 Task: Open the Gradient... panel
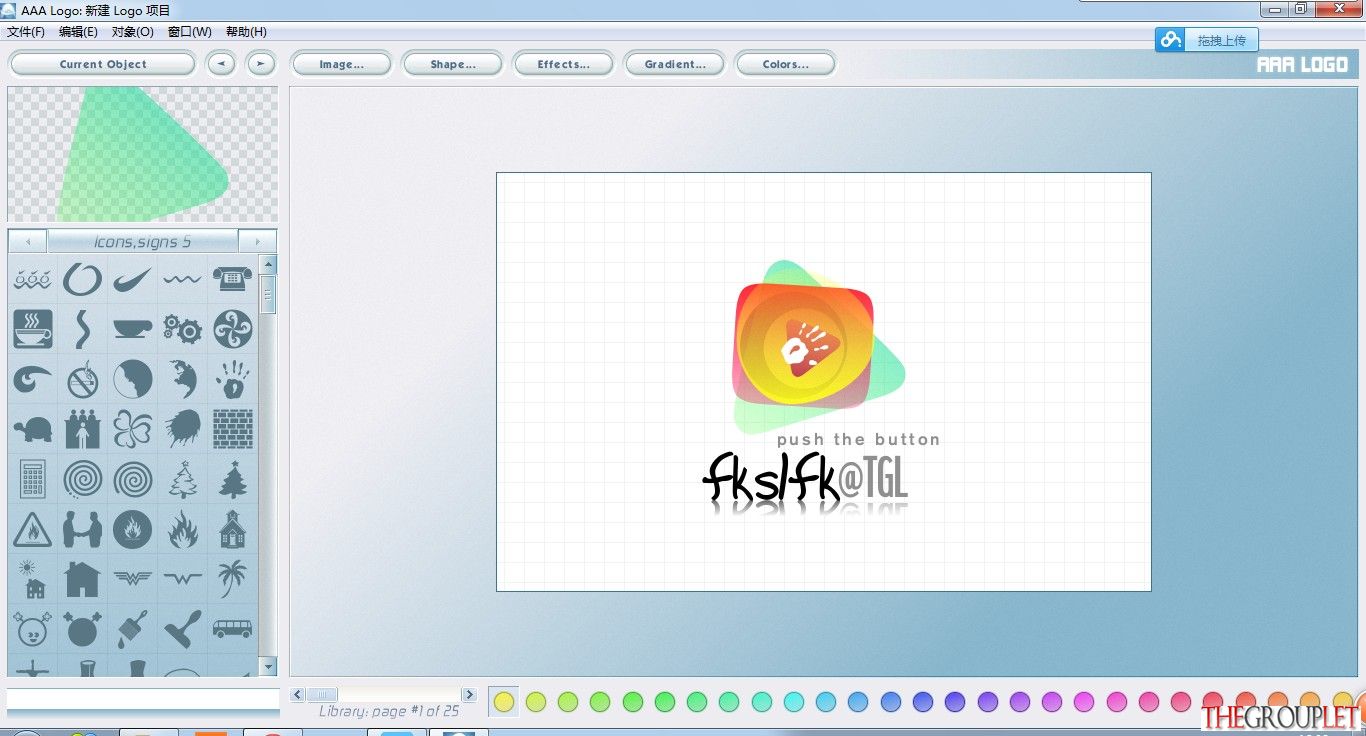point(674,64)
